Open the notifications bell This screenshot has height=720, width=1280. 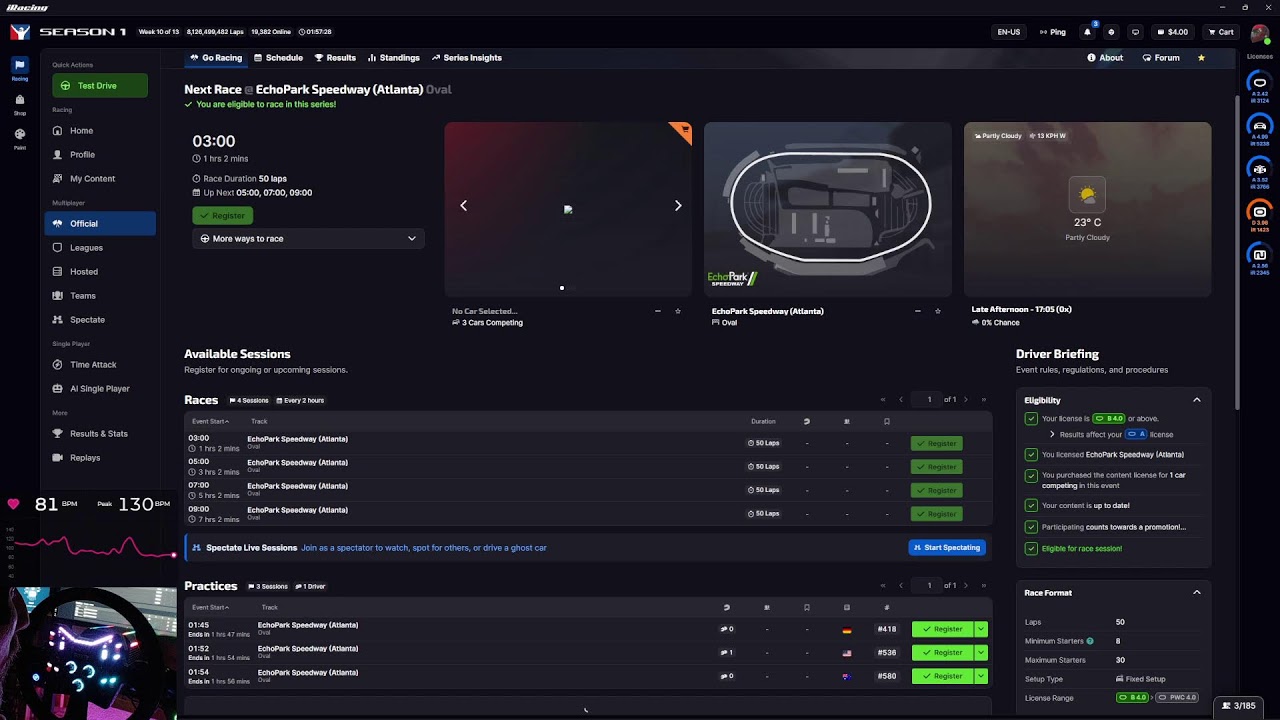point(1087,32)
